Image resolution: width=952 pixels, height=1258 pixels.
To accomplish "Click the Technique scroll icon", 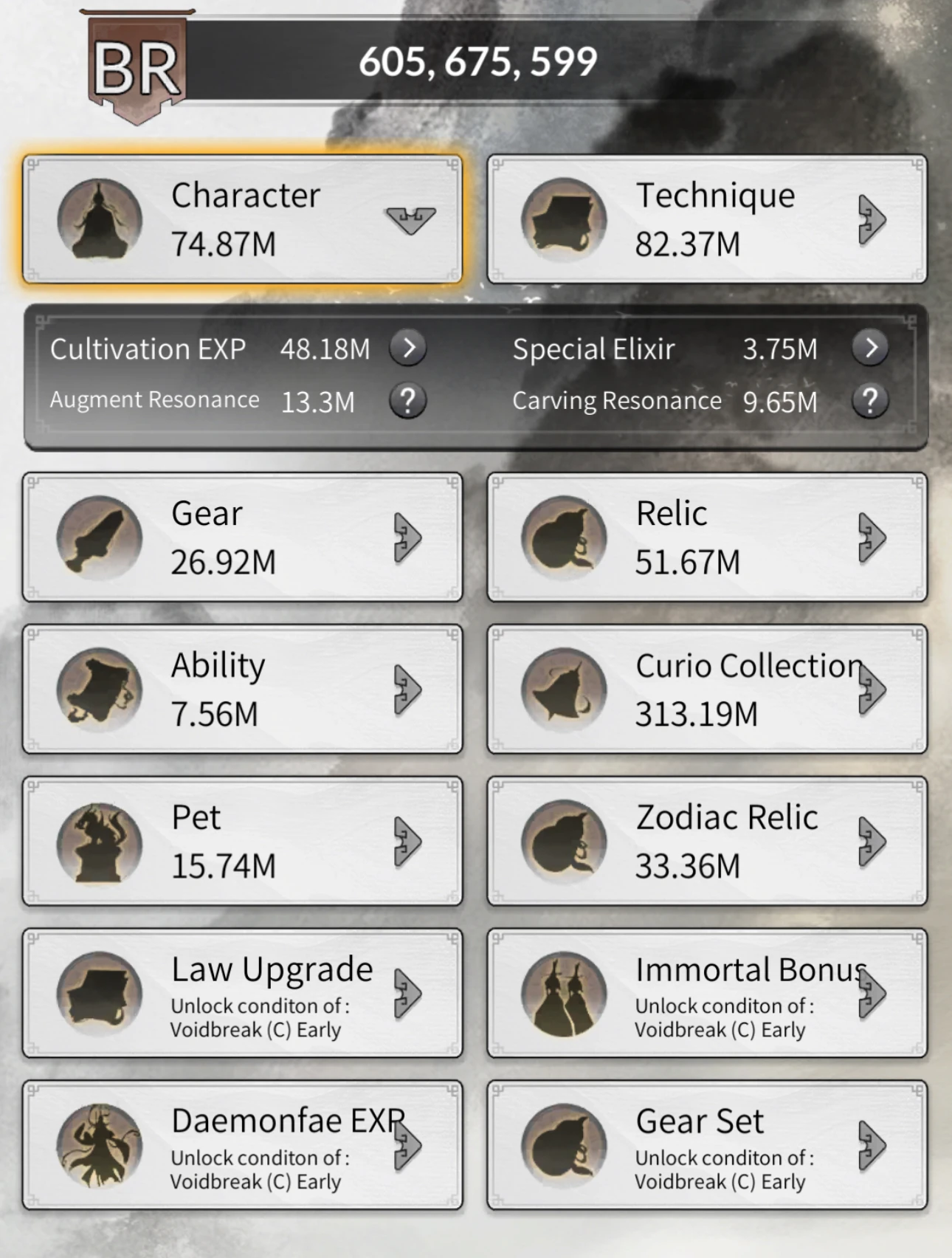I will pos(564,220).
